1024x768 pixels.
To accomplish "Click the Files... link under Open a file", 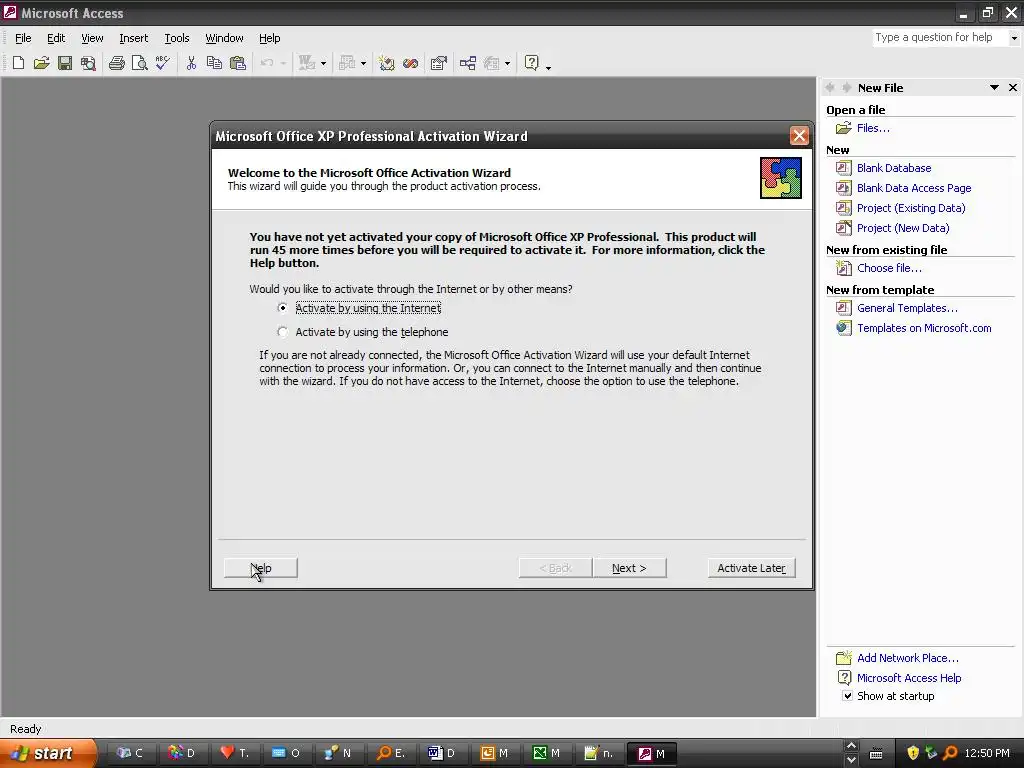I will pyautogui.click(x=873, y=128).
